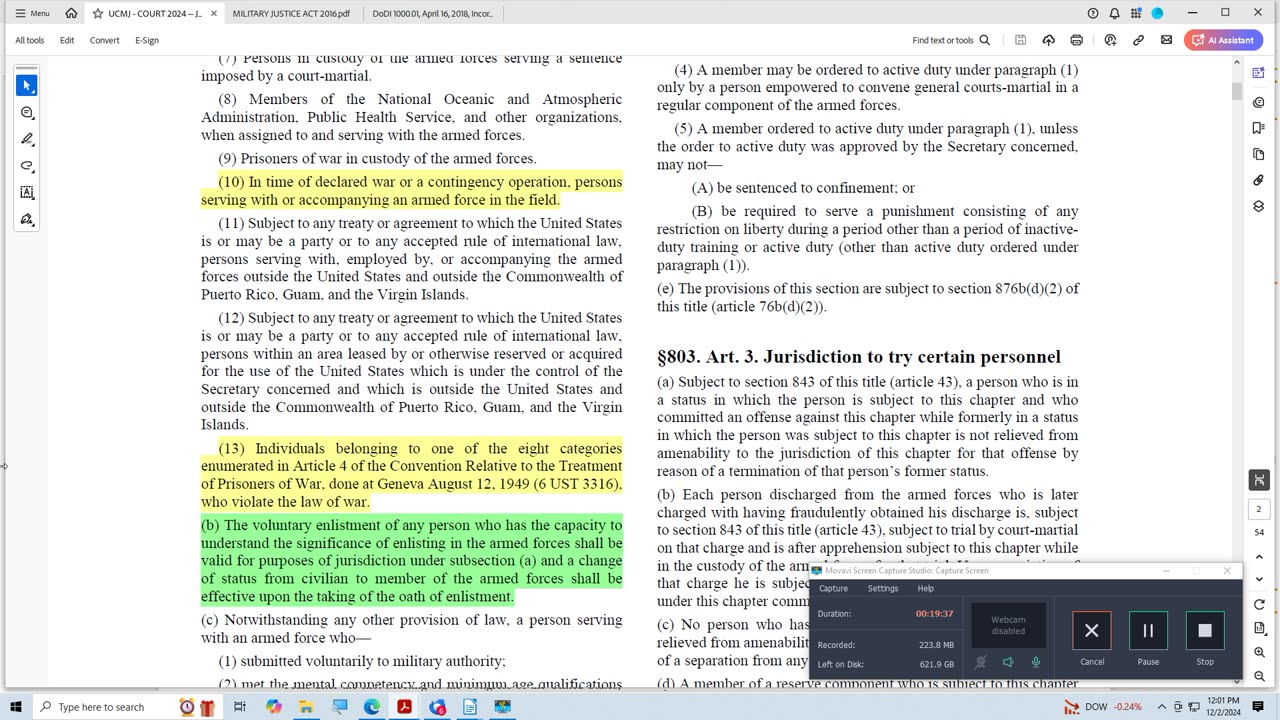Image resolution: width=1280 pixels, height=720 pixels.
Task: Go to next page with down chevron
Action: 1259,579
